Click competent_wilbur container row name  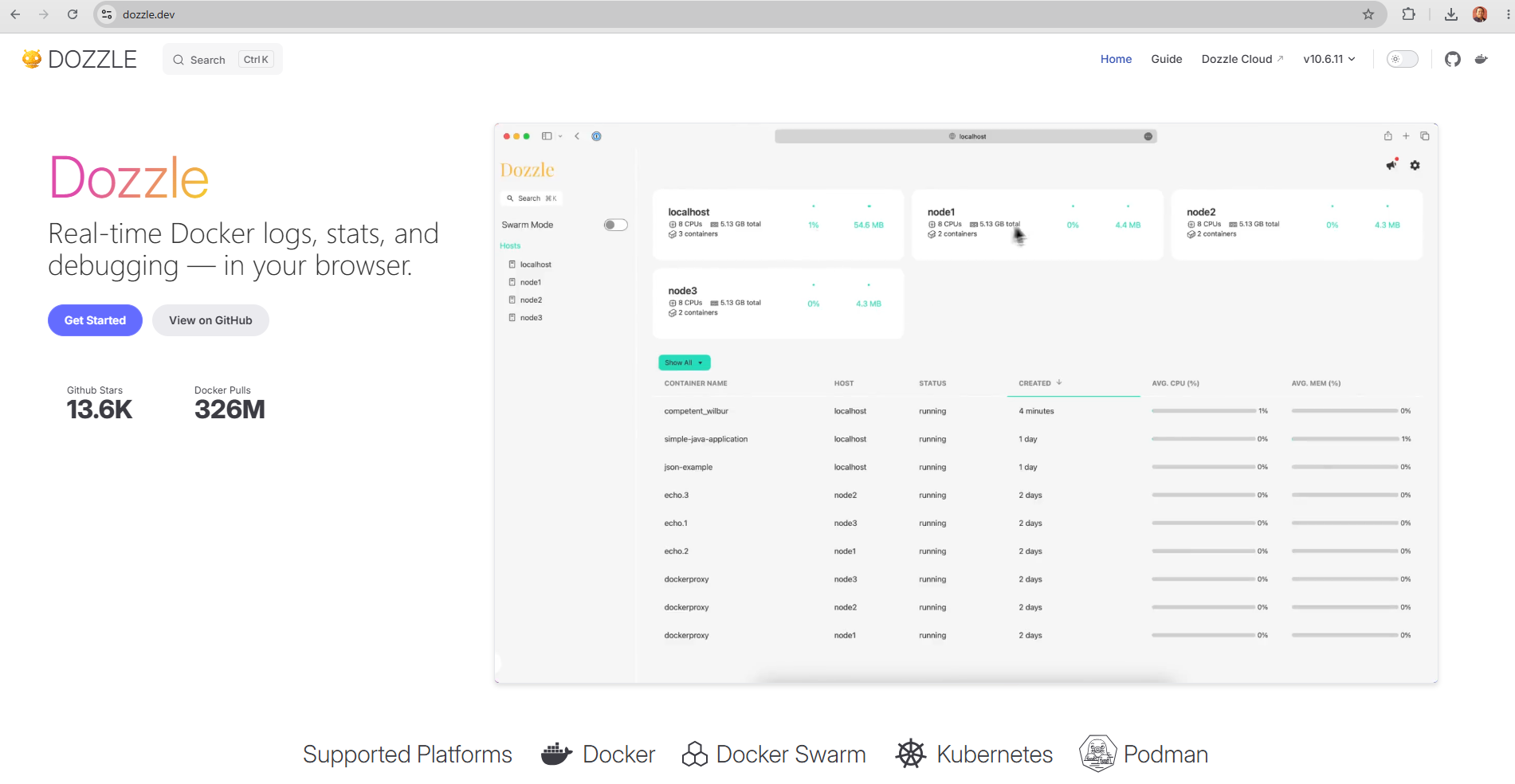[x=697, y=411]
